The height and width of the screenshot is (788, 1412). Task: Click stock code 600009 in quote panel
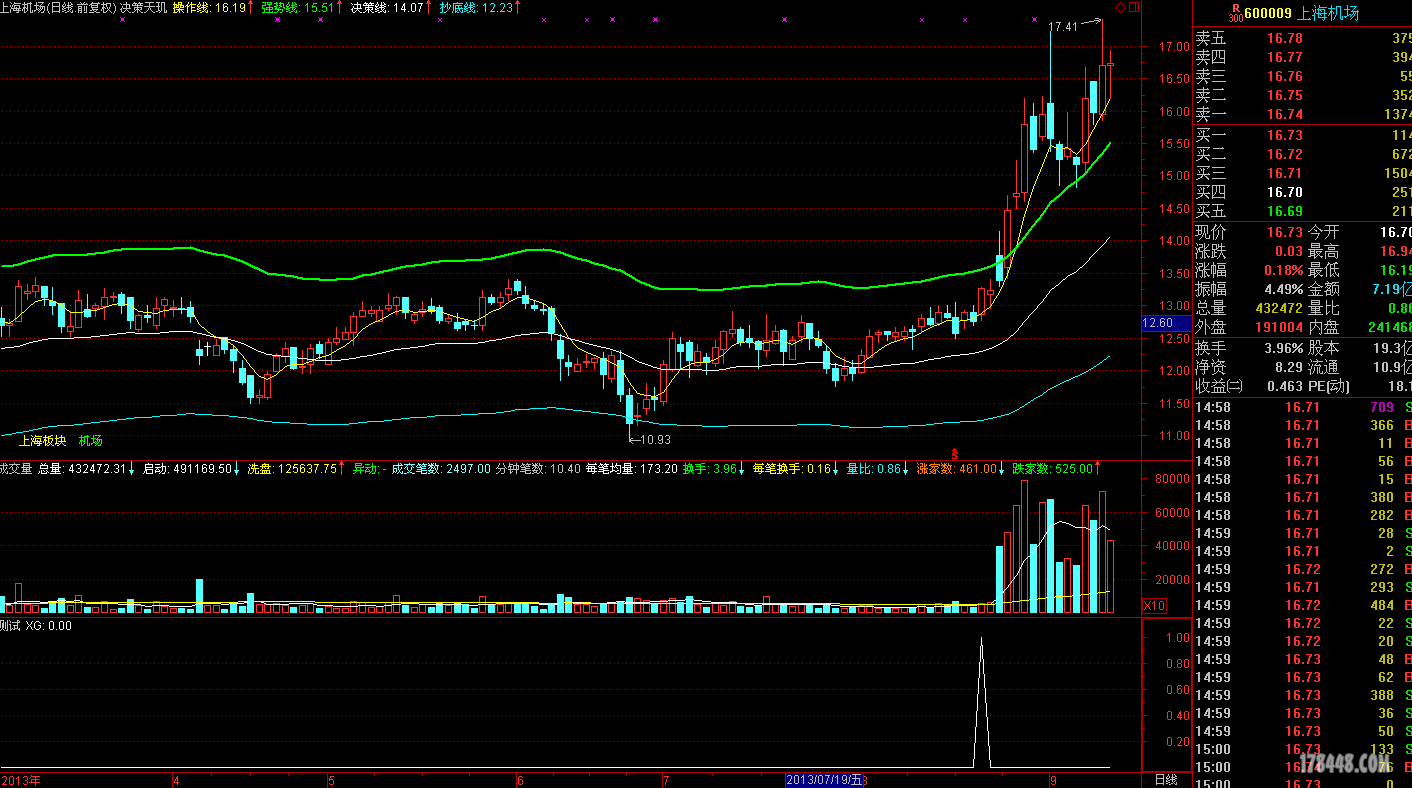[1267, 13]
